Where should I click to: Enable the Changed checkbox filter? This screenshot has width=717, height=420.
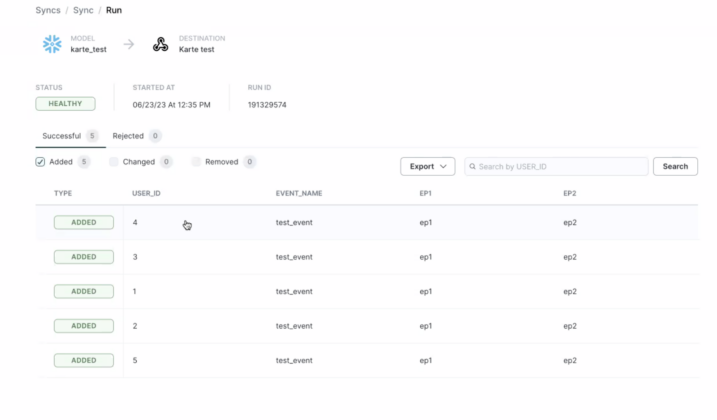[114, 162]
